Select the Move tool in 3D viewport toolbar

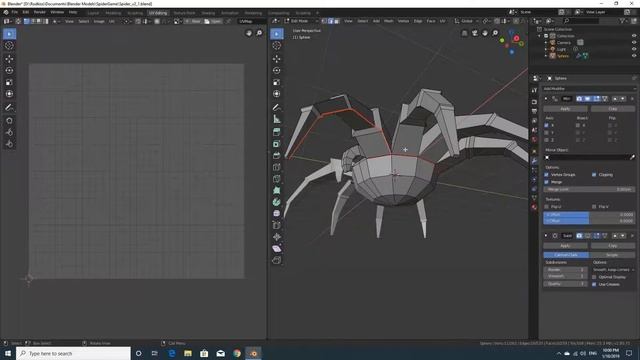tap(277, 59)
